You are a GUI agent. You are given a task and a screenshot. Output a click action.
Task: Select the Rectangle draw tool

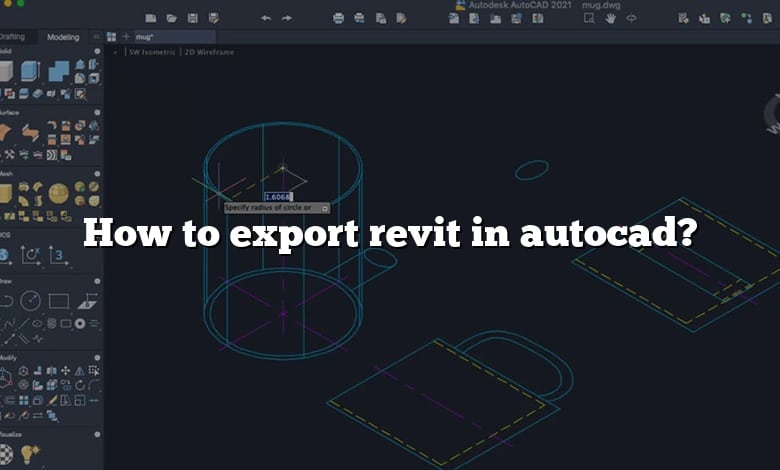pyautogui.click(x=59, y=301)
